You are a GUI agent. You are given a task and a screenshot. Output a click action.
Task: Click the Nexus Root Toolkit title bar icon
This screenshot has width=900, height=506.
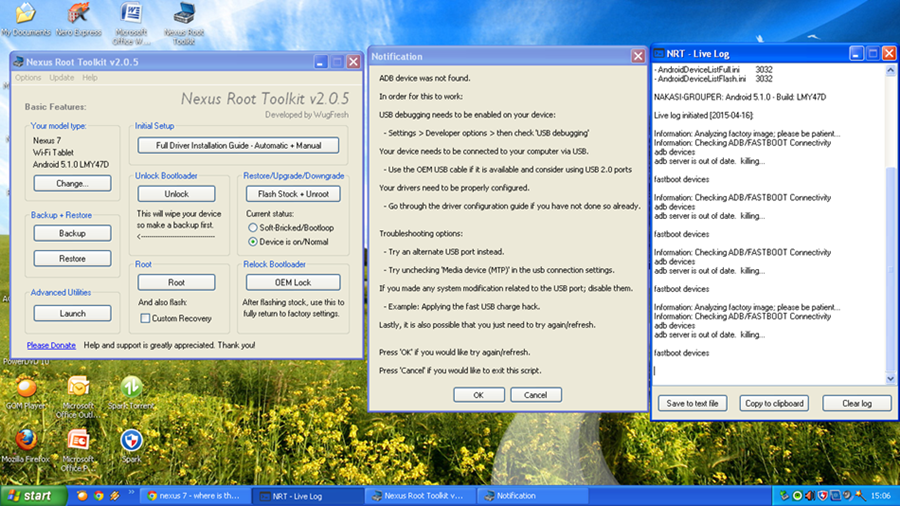pos(18,62)
